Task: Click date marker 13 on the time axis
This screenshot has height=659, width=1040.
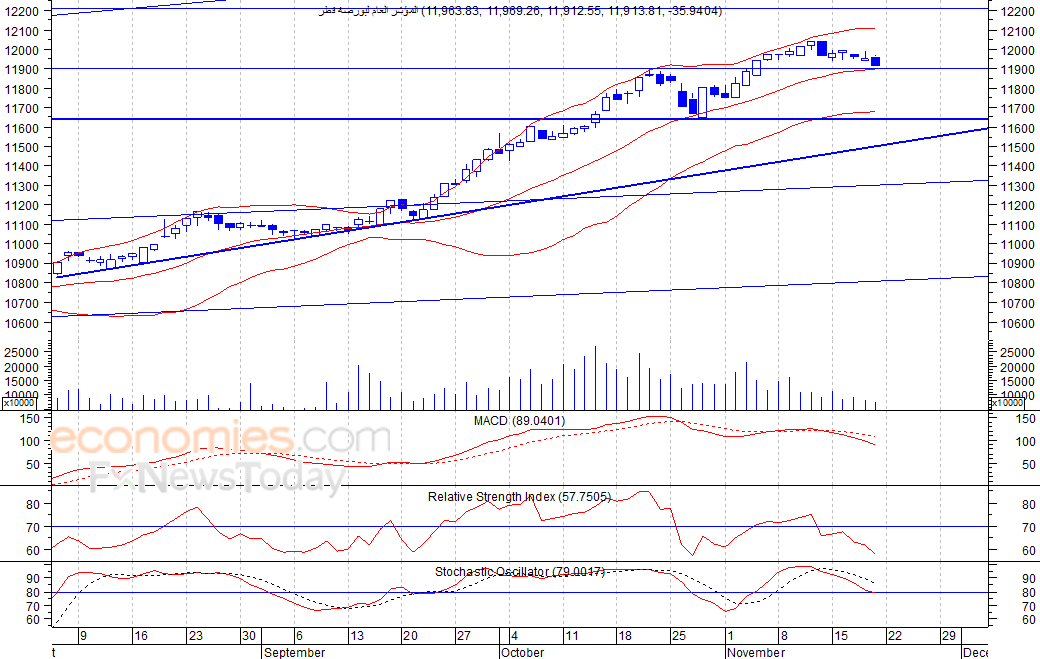Action: (x=357, y=636)
